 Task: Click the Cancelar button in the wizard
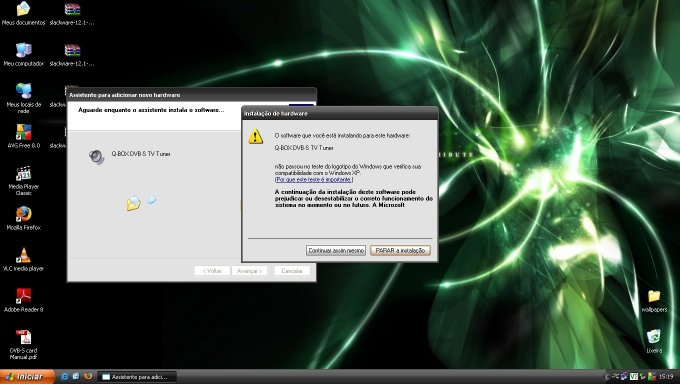pos(292,271)
